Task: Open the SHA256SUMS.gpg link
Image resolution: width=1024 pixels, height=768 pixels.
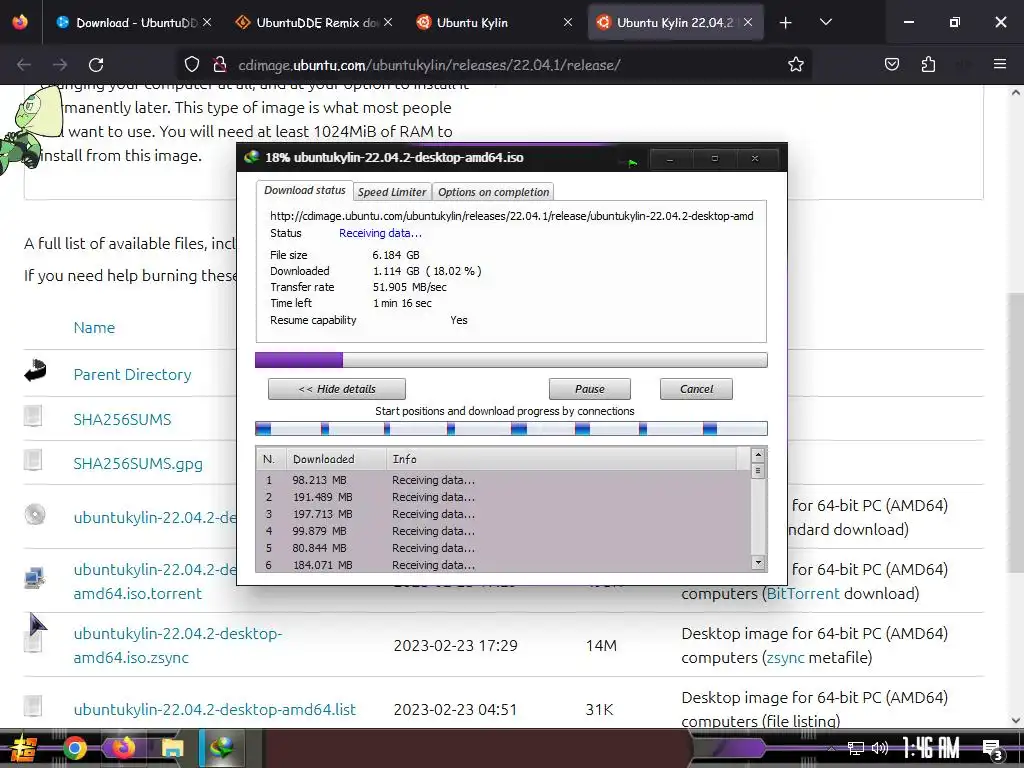Action: [138, 464]
